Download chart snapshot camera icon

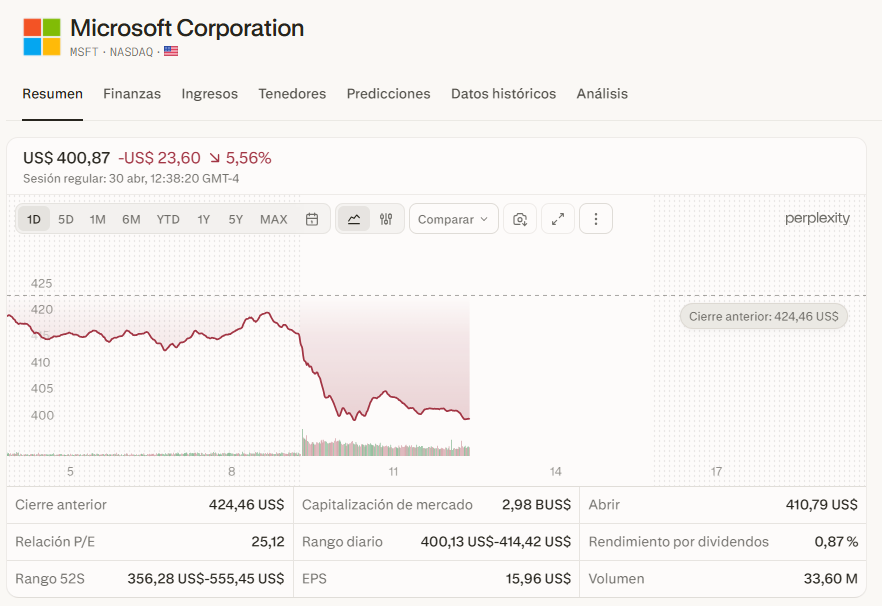[x=520, y=219]
